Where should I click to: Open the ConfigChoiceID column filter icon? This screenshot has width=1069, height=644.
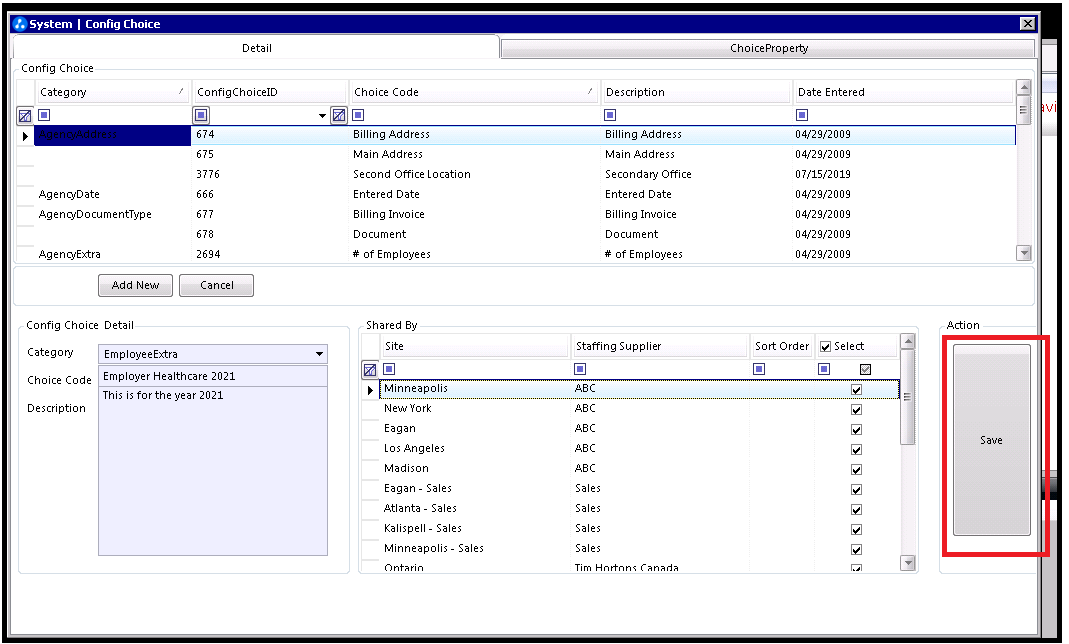pyautogui.click(x=201, y=115)
